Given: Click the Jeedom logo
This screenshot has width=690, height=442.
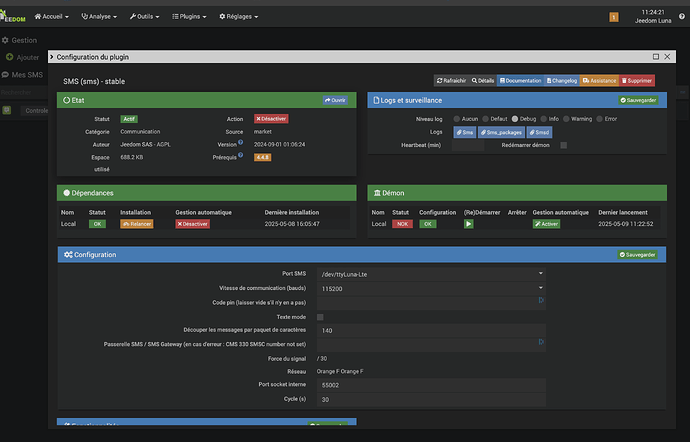Looking at the screenshot, I should coord(12,17).
